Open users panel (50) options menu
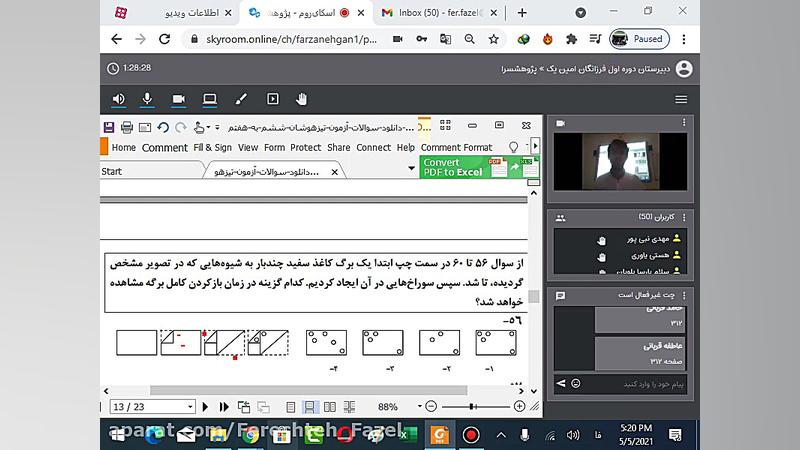The image size is (800, 450). click(x=684, y=217)
